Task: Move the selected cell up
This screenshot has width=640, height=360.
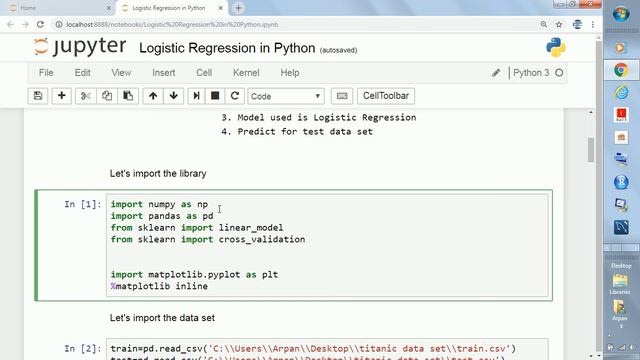Action: 153,96
